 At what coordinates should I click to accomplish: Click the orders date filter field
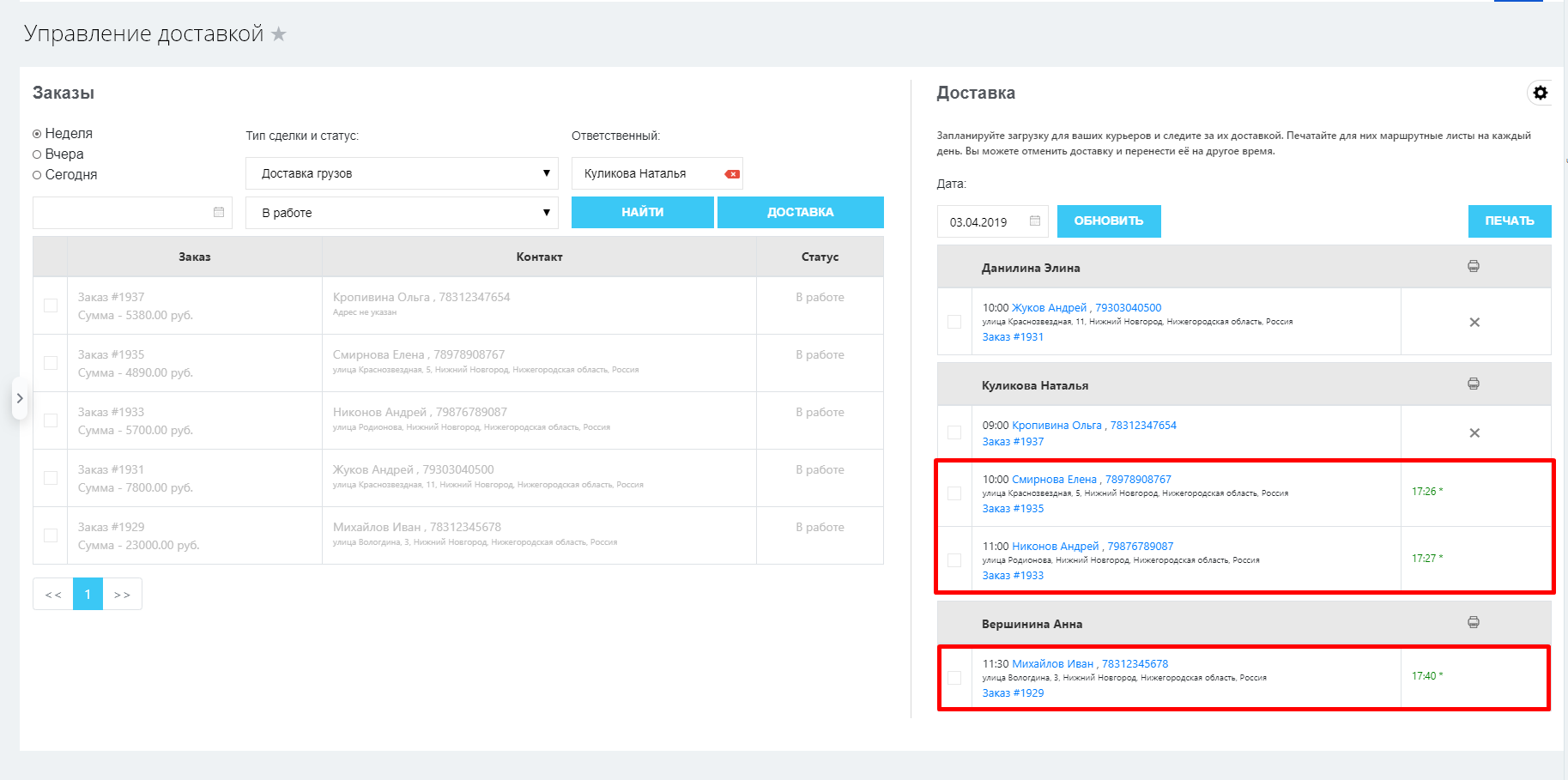click(124, 213)
